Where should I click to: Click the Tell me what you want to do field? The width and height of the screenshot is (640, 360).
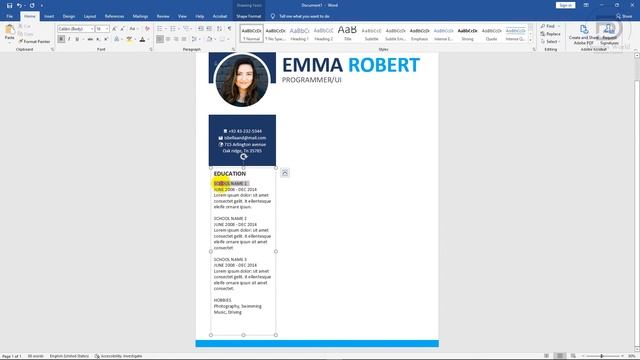point(304,16)
